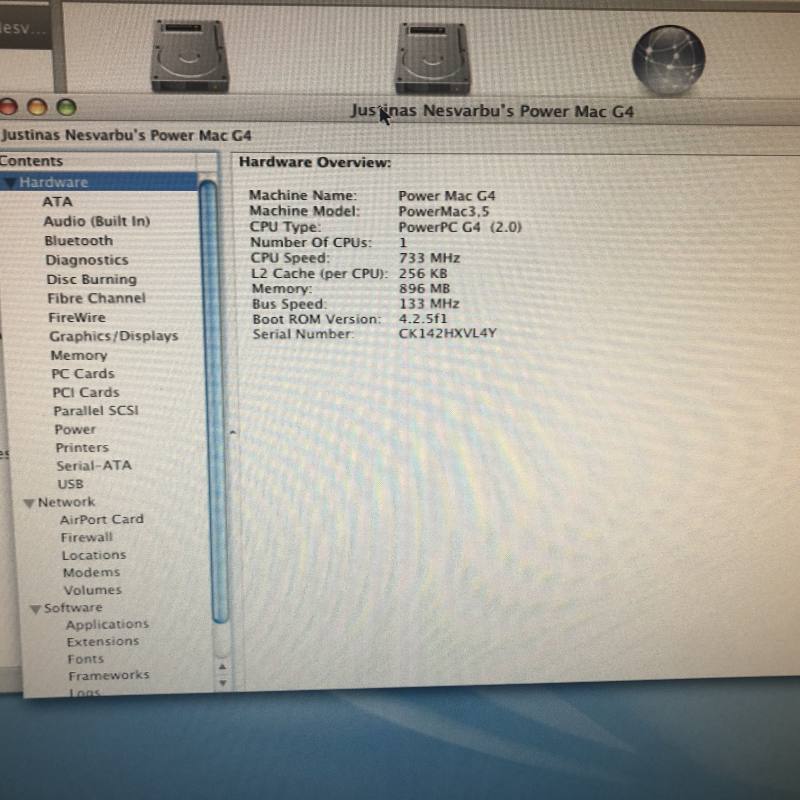This screenshot has width=800, height=800.
Task: Select Modems under Network
Action: 91,572
